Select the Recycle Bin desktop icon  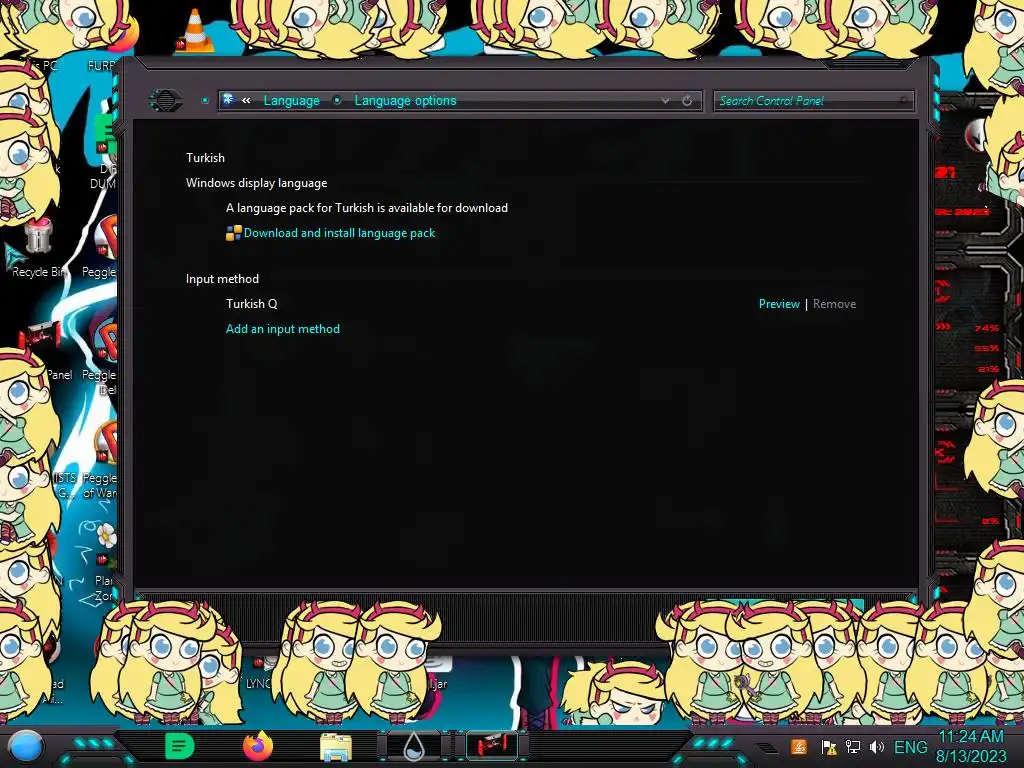39,248
